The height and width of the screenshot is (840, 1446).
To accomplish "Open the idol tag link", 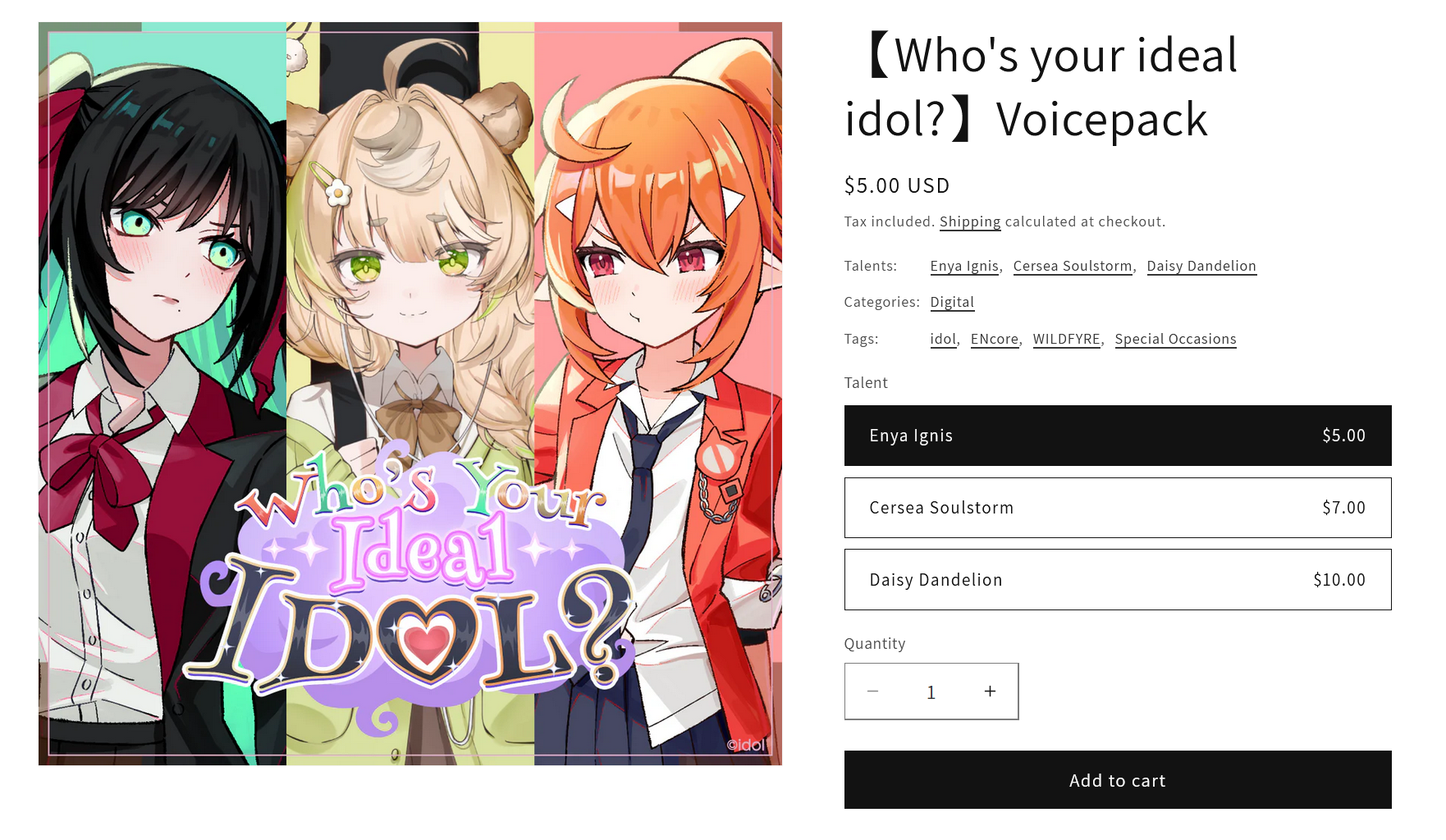I will 943,339.
